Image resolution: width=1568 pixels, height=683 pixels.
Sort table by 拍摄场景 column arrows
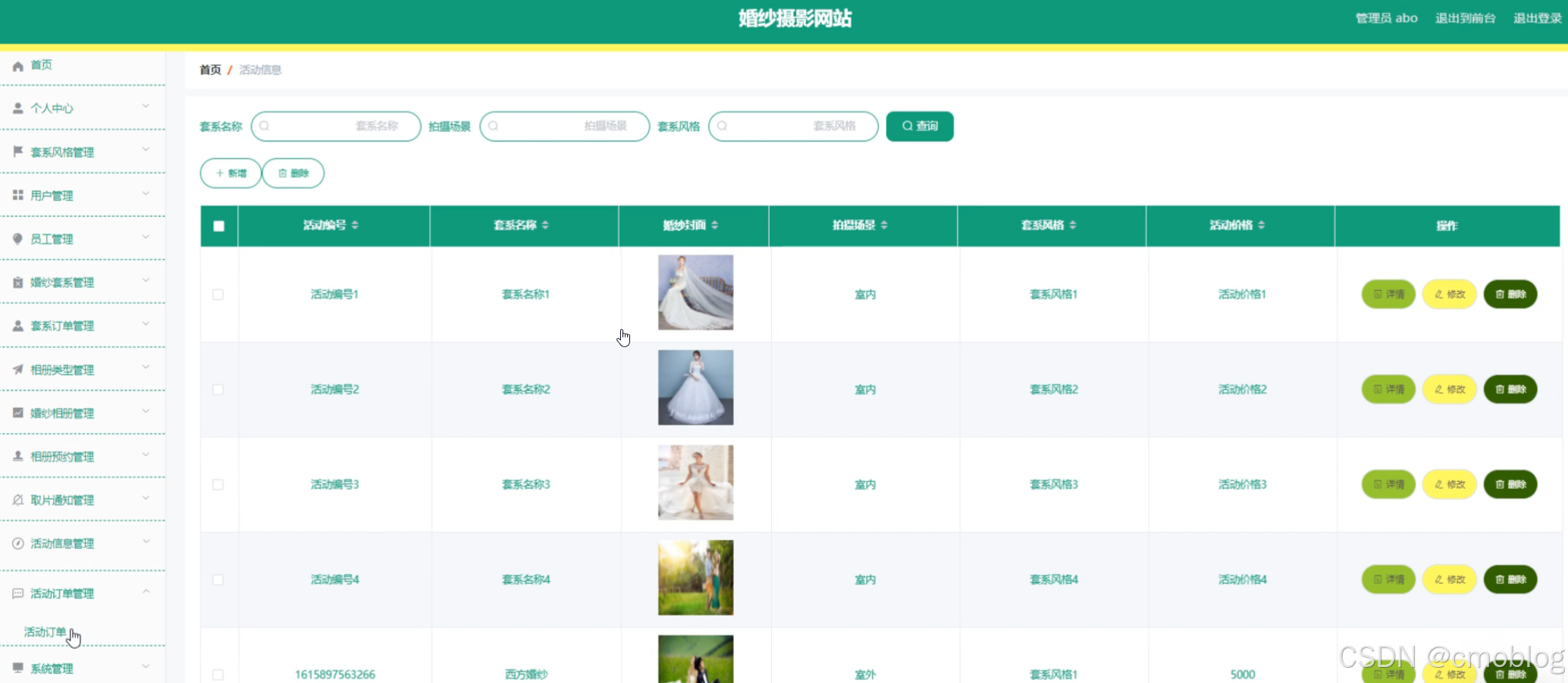pyautogui.click(x=884, y=225)
